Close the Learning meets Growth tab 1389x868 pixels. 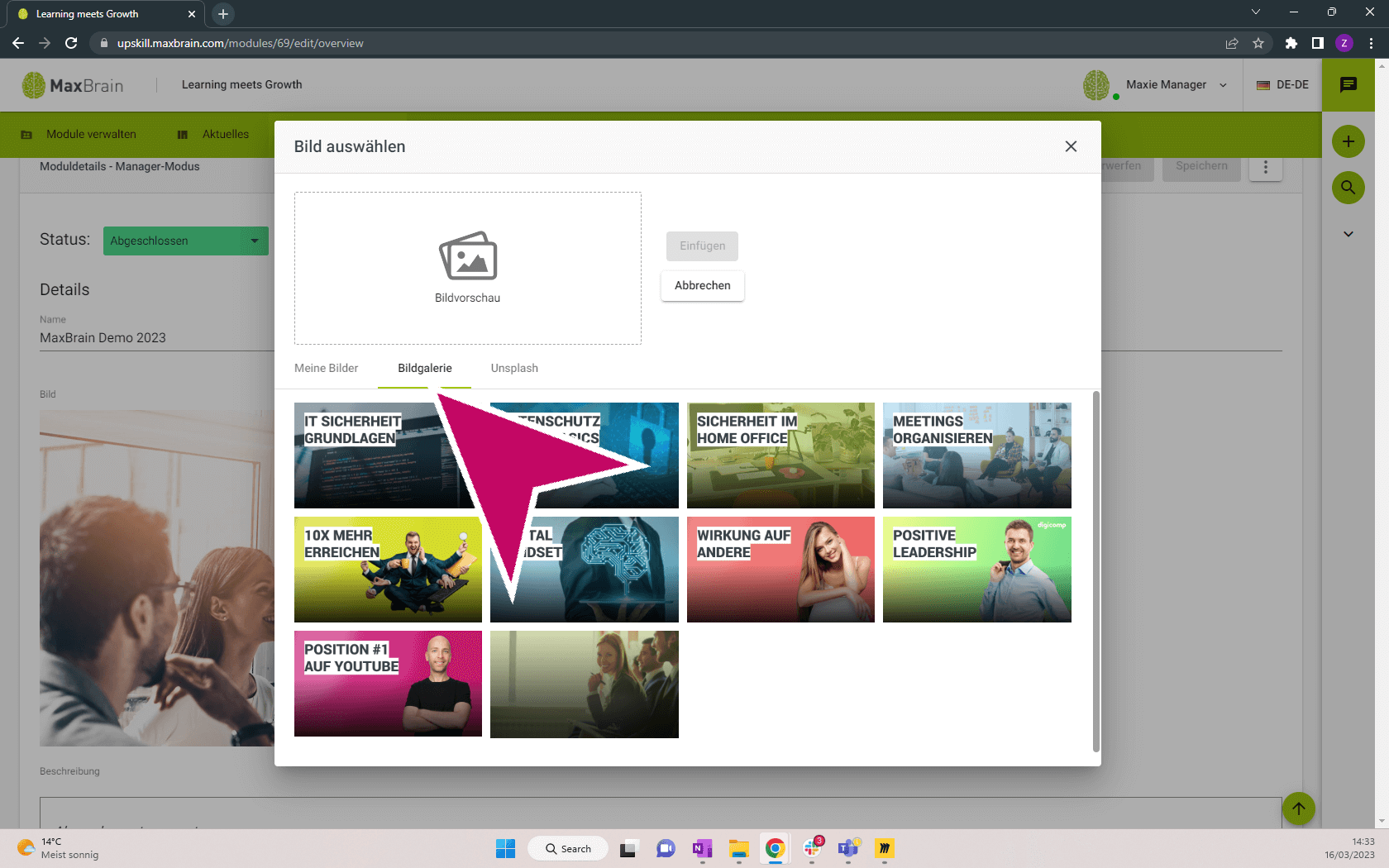pyautogui.click(x=192, y=14)
